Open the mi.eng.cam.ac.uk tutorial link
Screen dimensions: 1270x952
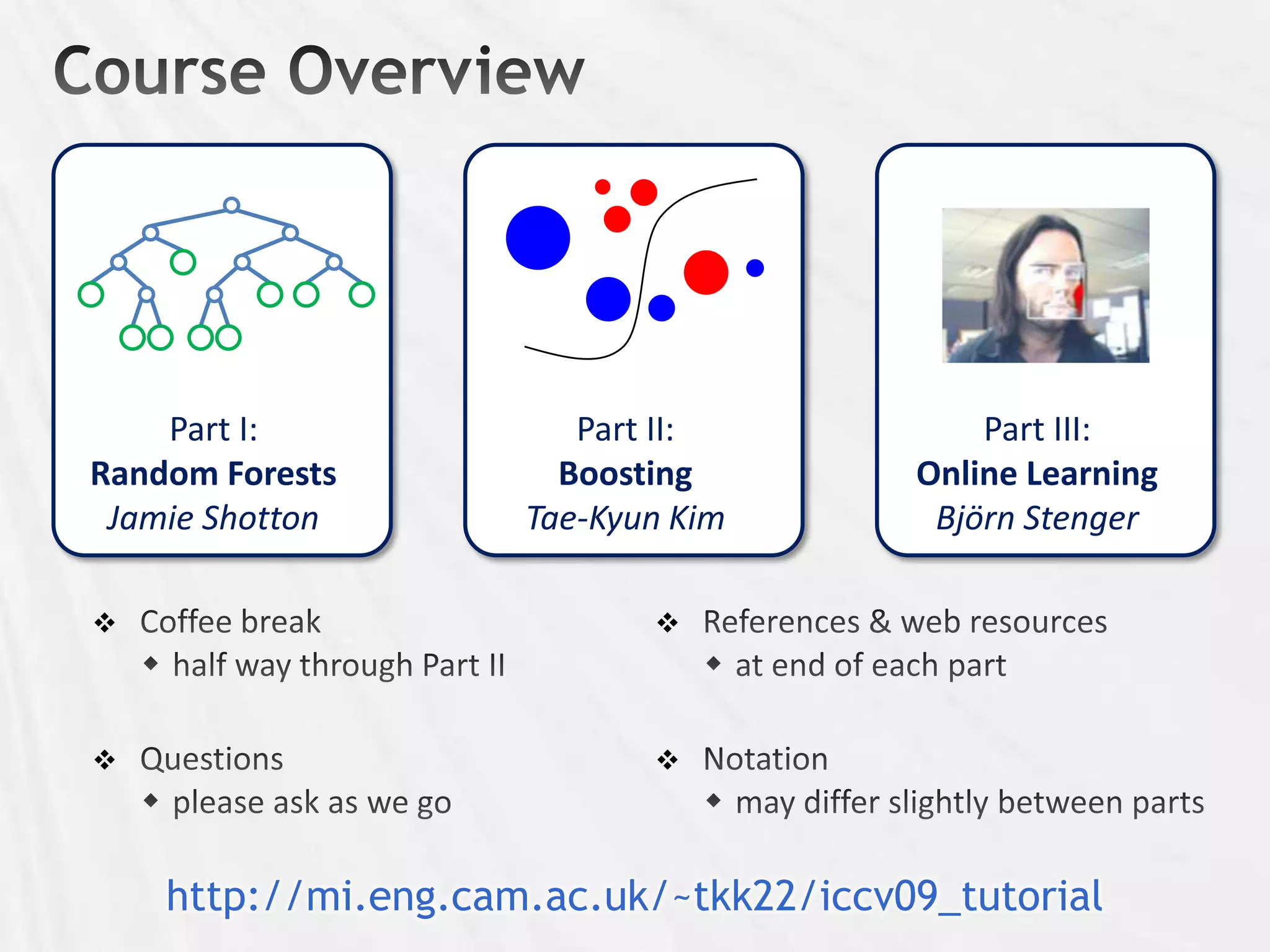point(634,896)
